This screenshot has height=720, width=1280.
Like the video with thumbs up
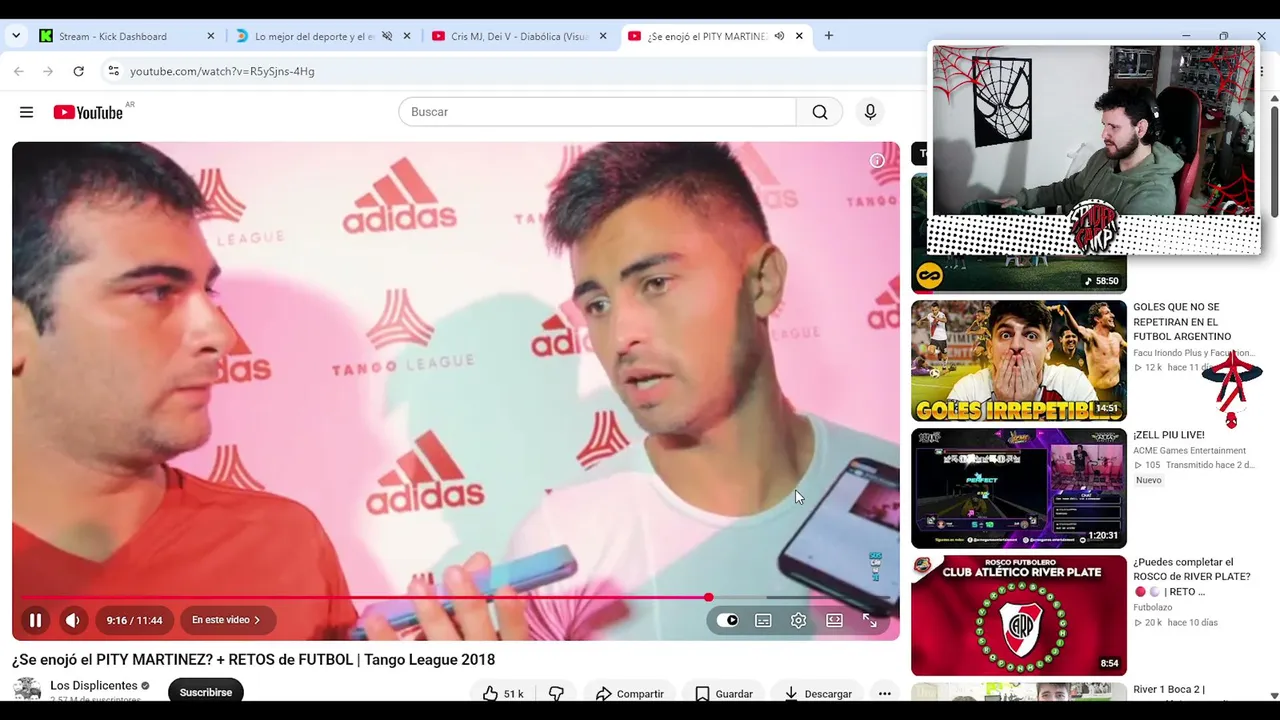503,693
